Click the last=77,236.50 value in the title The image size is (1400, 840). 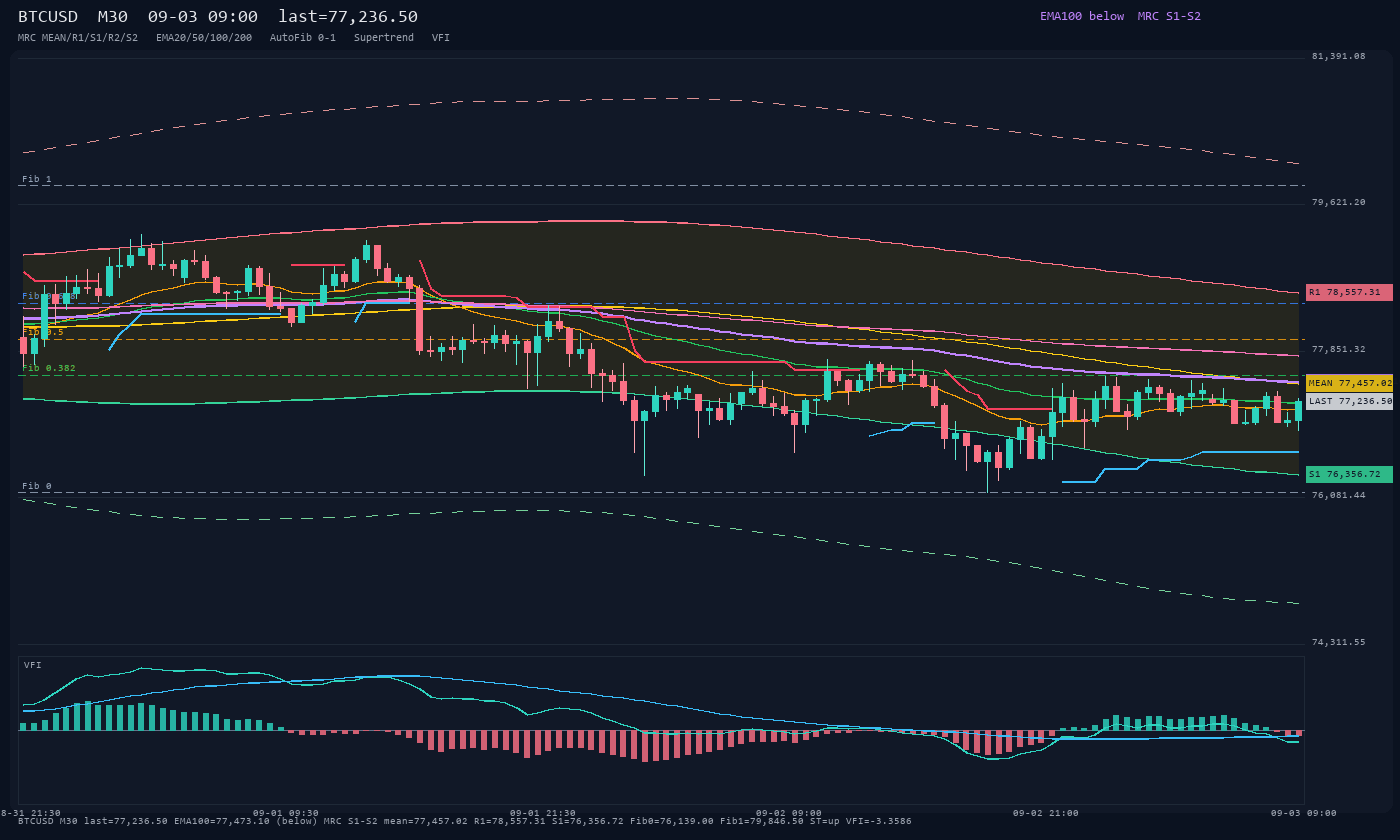[348, 16]
